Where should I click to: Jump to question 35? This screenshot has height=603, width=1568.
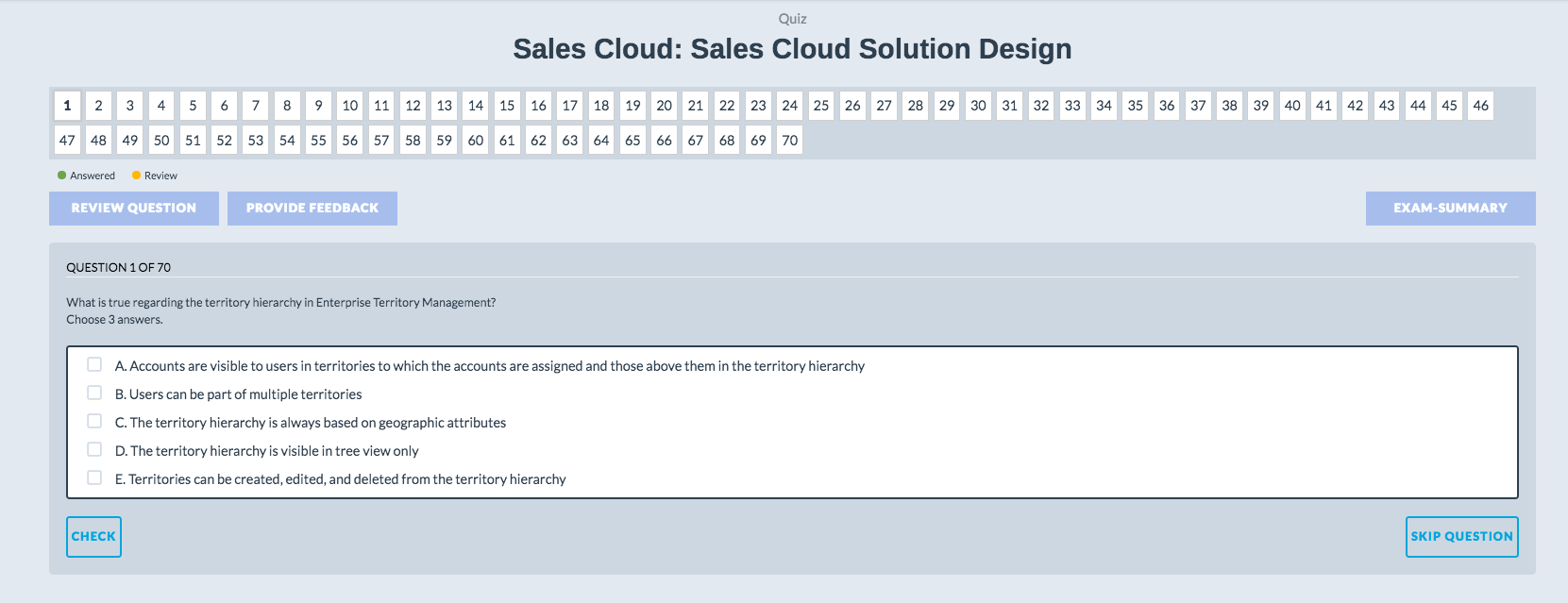(x=1136, y=106)
